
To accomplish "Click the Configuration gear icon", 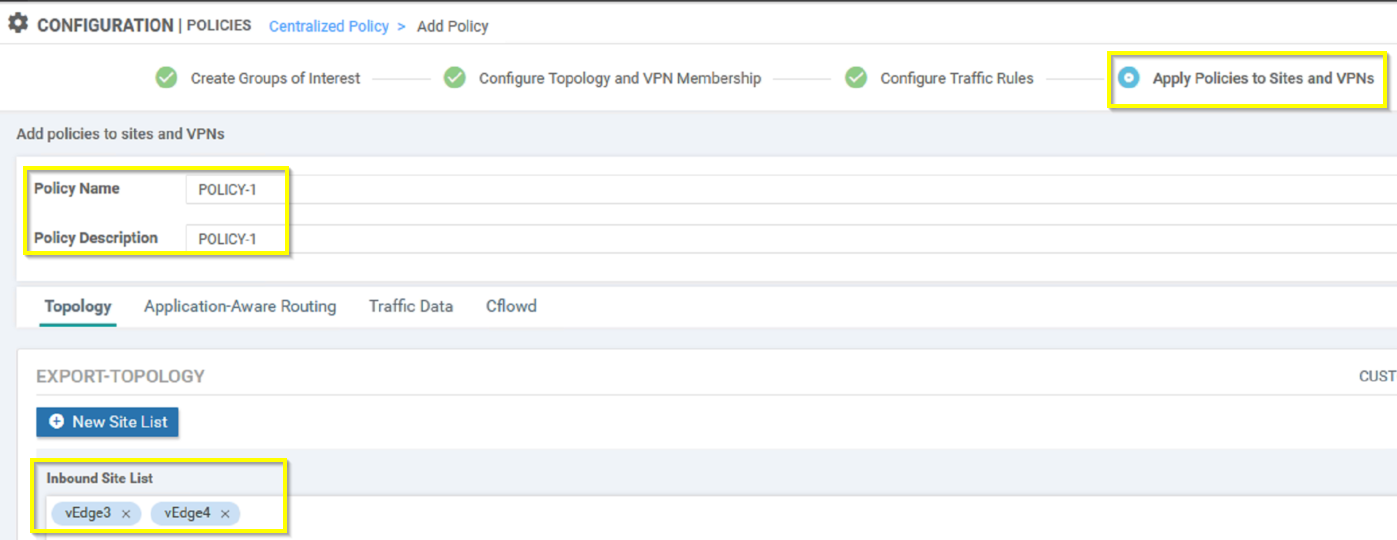I will [x=18, y=23].
